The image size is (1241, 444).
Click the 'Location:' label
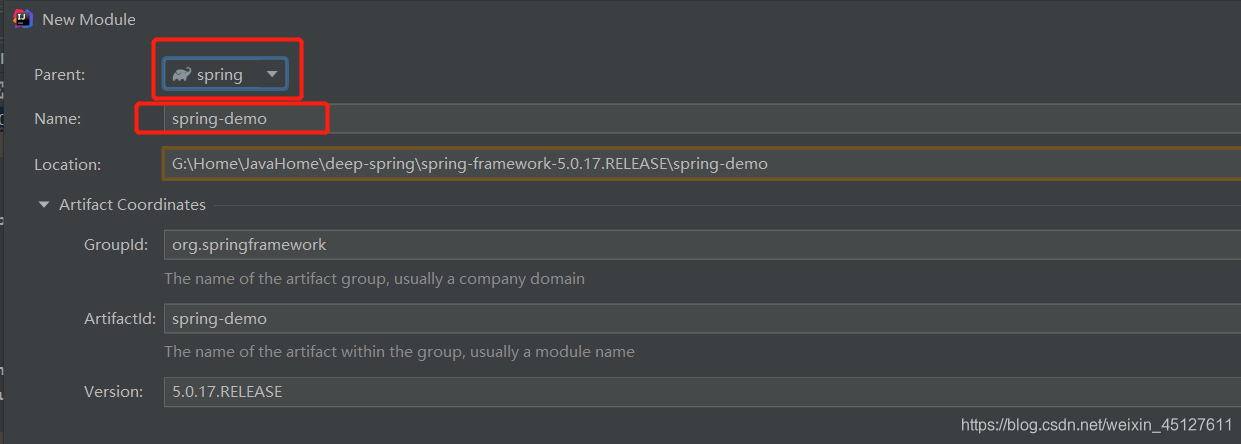point(67,164)
